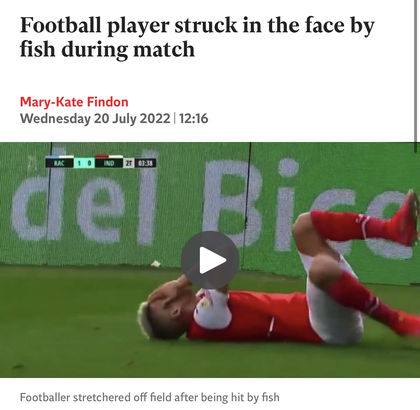Click the small white object on the grass

click(x=156, y=264)
